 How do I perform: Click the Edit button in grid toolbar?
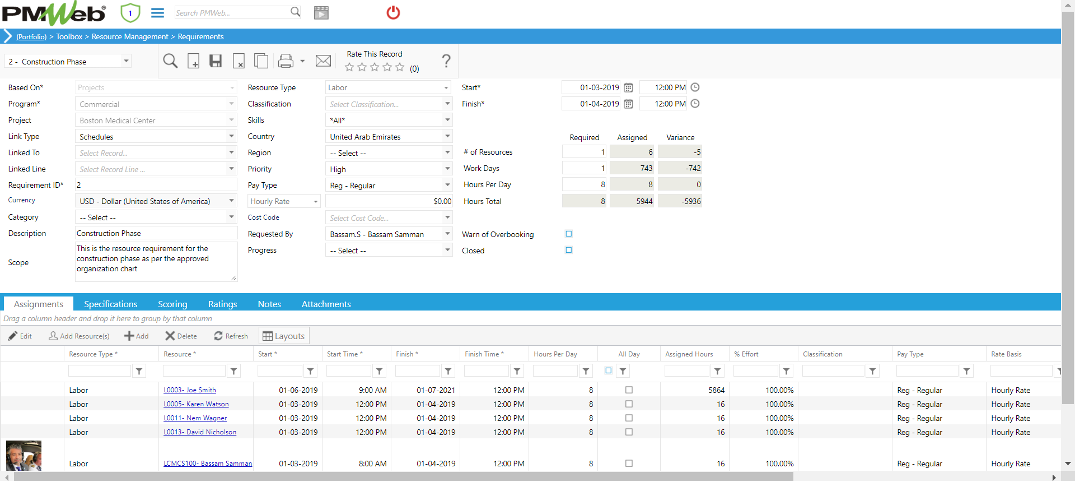click(x=21, y=336)
